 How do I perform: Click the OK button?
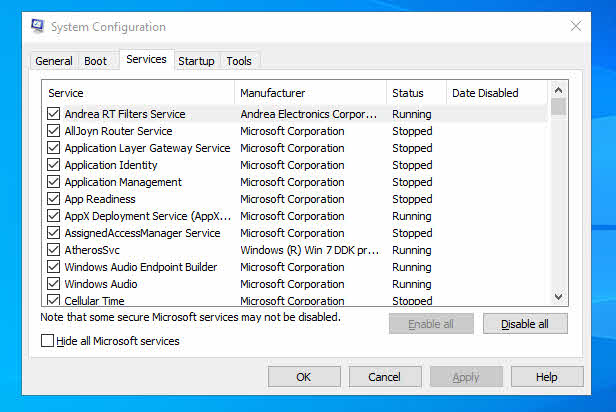(x=304, y=377)
